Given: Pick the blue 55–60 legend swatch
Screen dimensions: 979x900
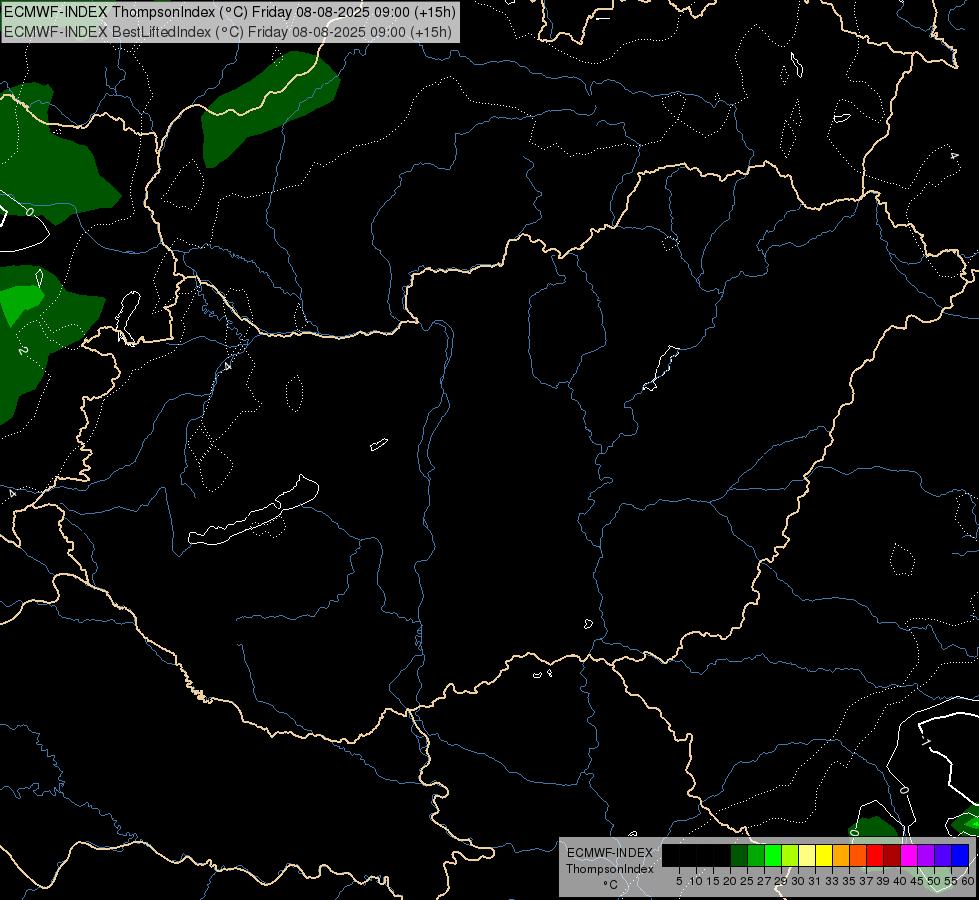Looking at the screenshot, I should click(x=960, y=856).
